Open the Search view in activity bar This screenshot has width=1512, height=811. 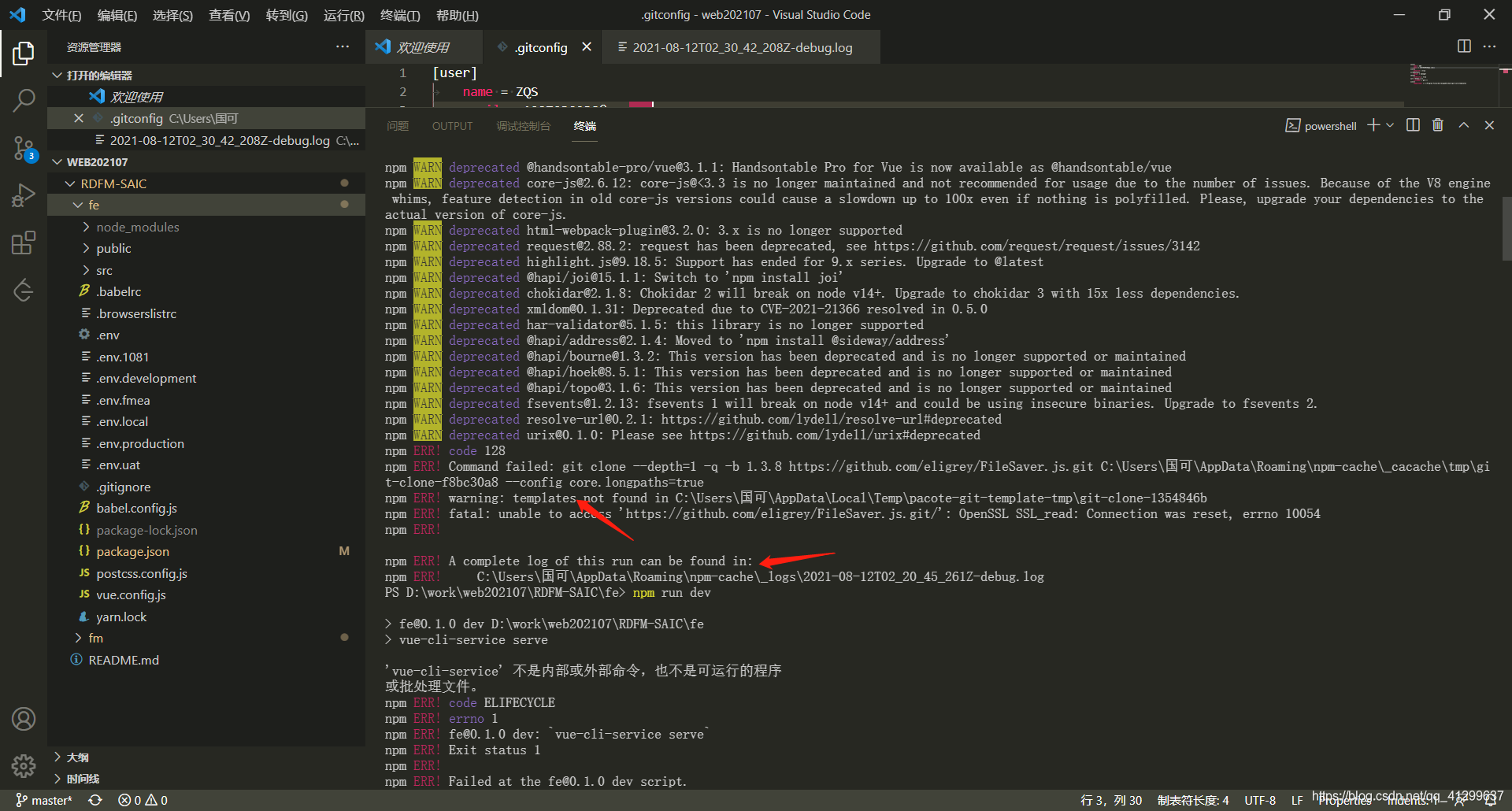[x=24, y=101]
